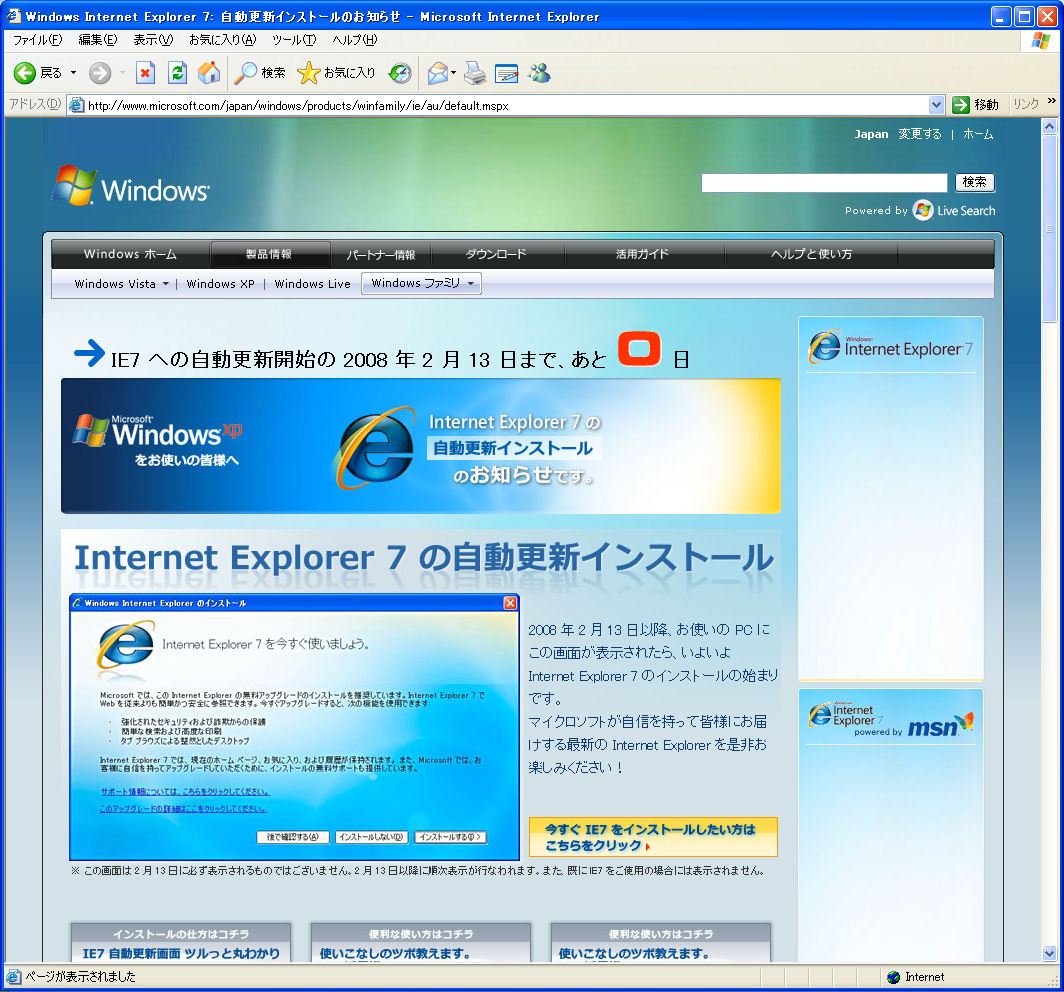1064x992 pixels.
Task: Open the 編集(E) menu
Action: point(98,40)
